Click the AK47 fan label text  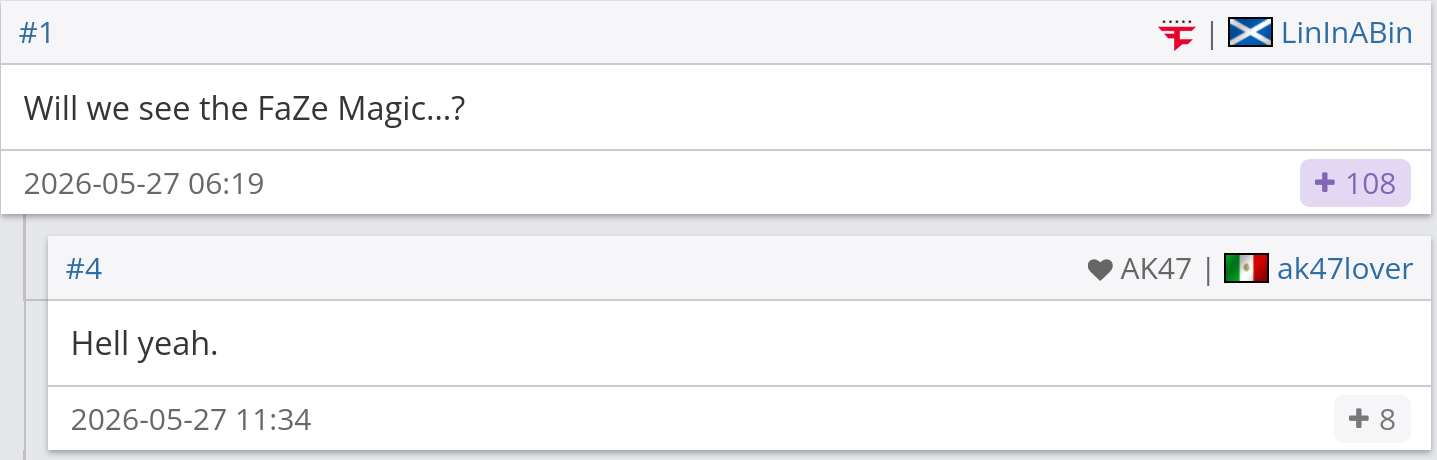coord(1156,269)
